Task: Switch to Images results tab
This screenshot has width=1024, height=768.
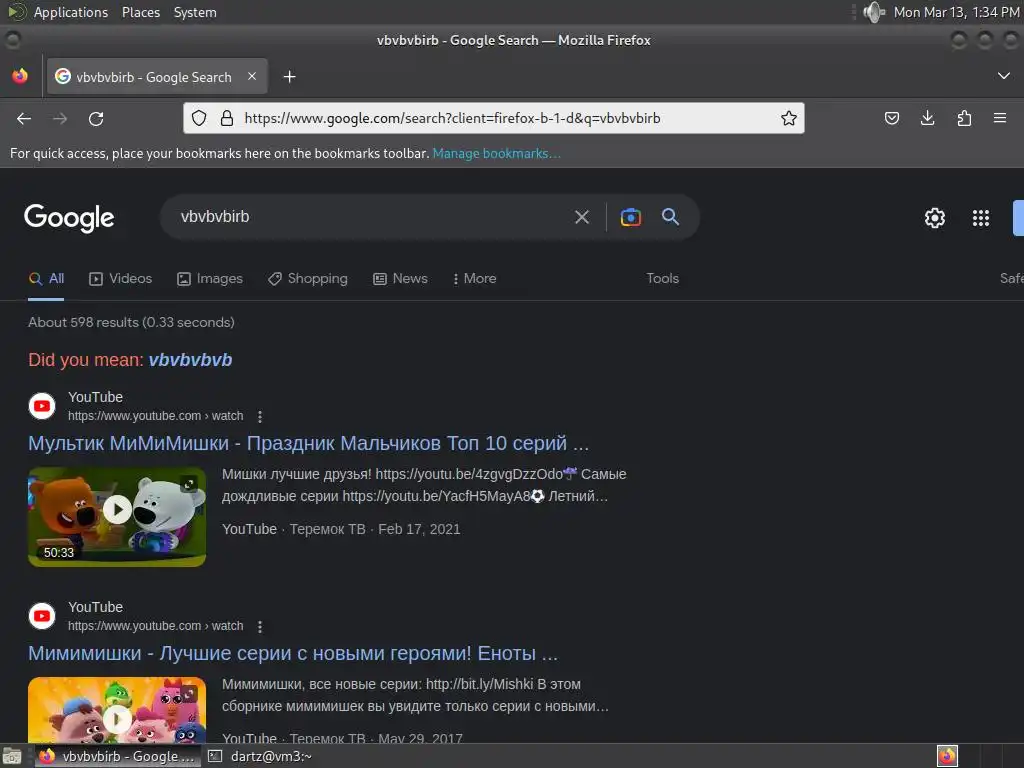Action: point(210,279)
